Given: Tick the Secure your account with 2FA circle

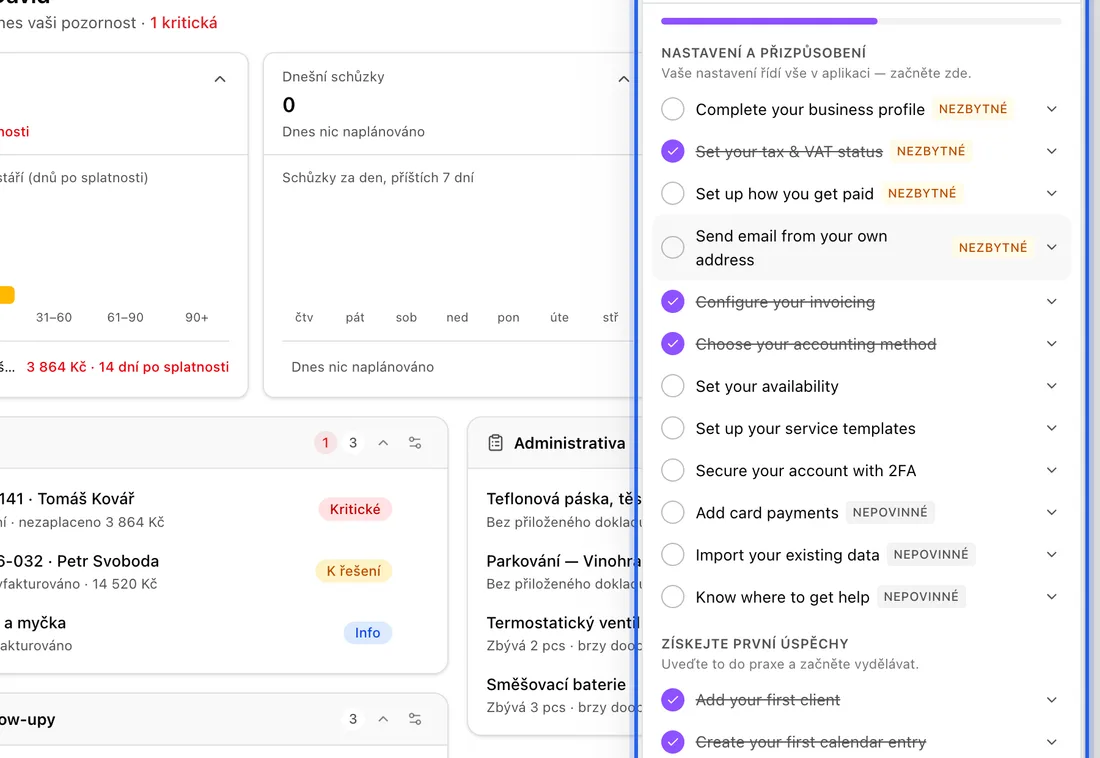Looking at the screenshot, I should [673, 470].
